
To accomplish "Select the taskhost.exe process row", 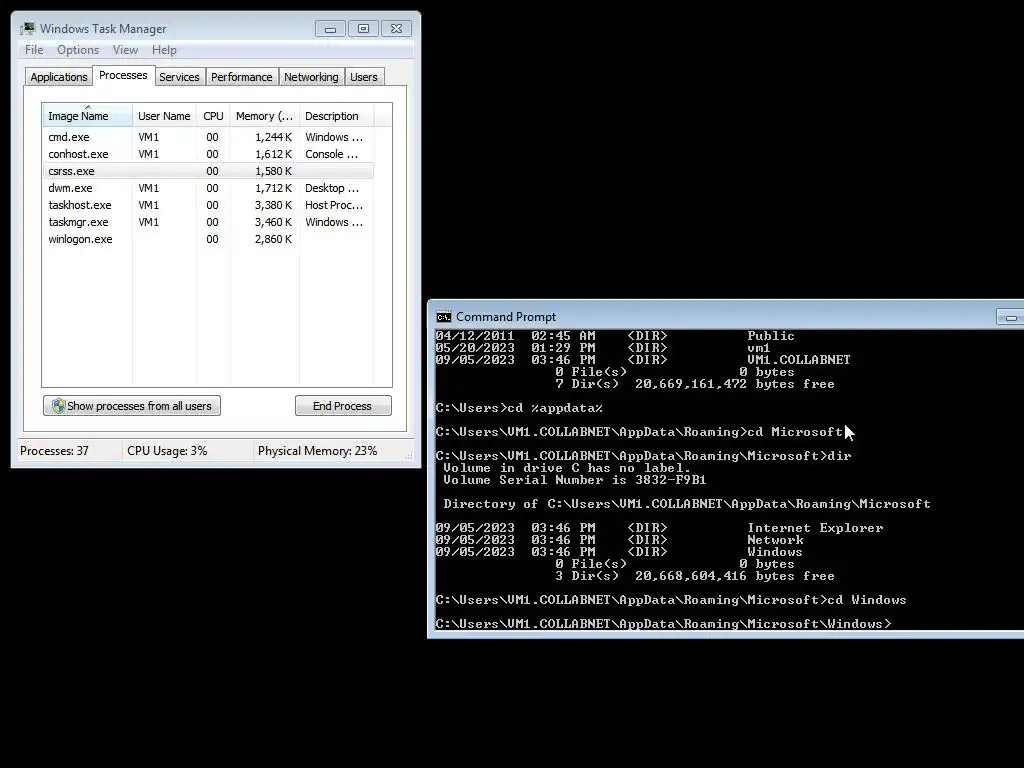I will pyautogui.click(x=208, y=205).
